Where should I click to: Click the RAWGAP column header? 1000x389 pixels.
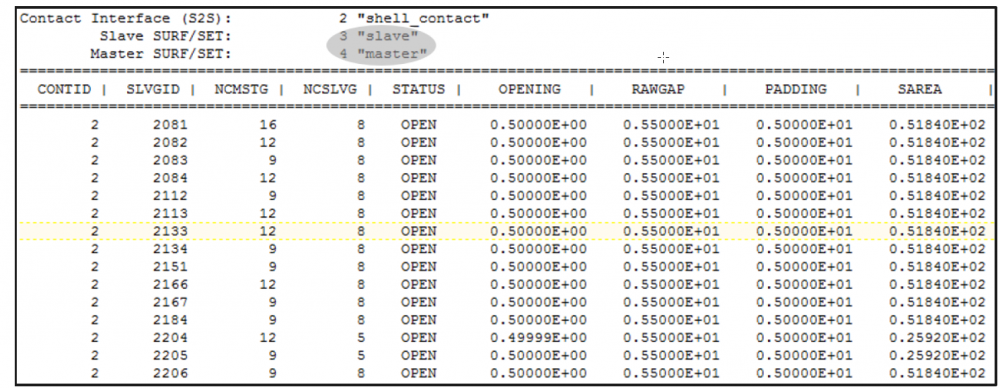point(658,89)
